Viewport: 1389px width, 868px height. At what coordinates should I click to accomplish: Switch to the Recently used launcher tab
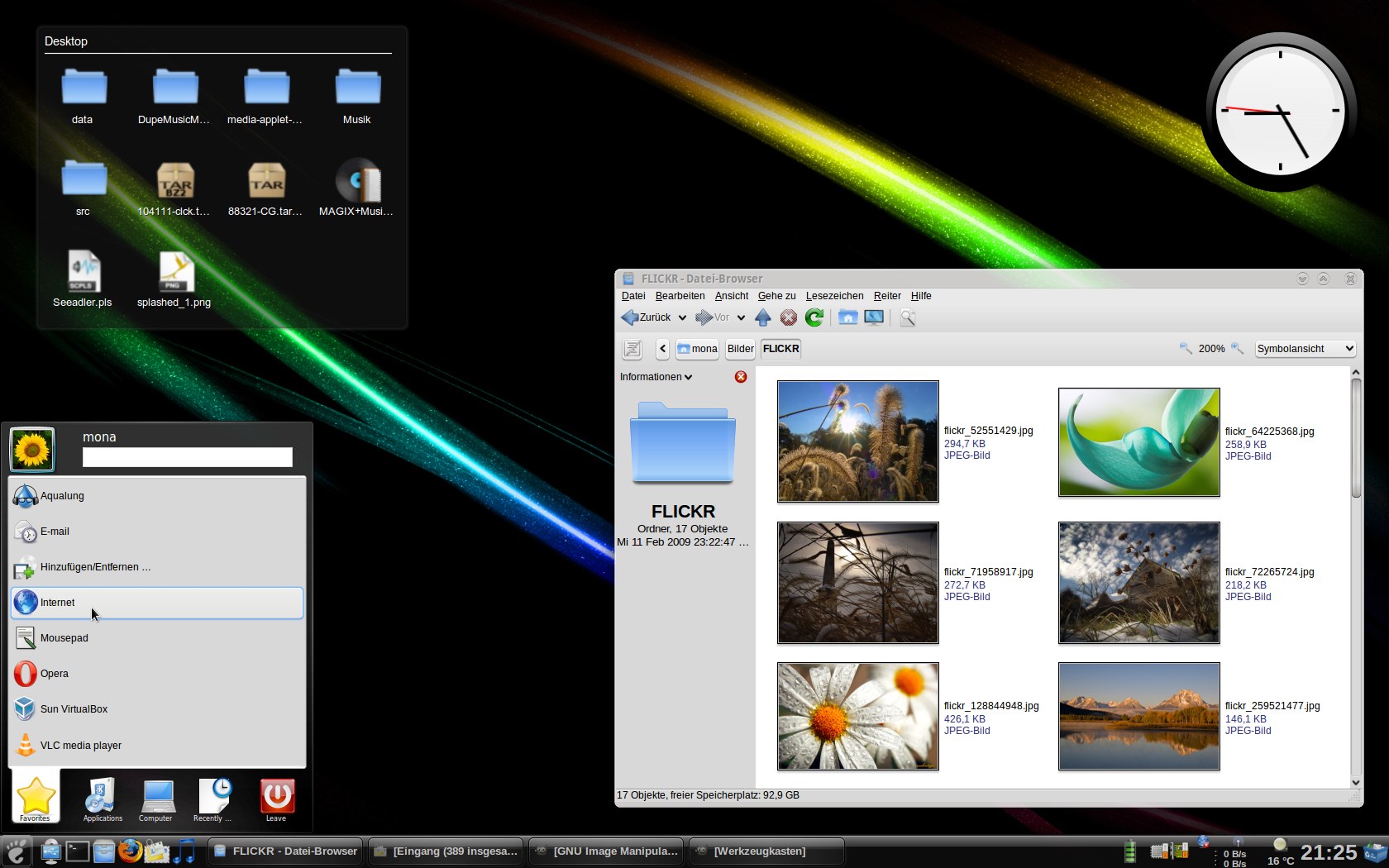213,799
